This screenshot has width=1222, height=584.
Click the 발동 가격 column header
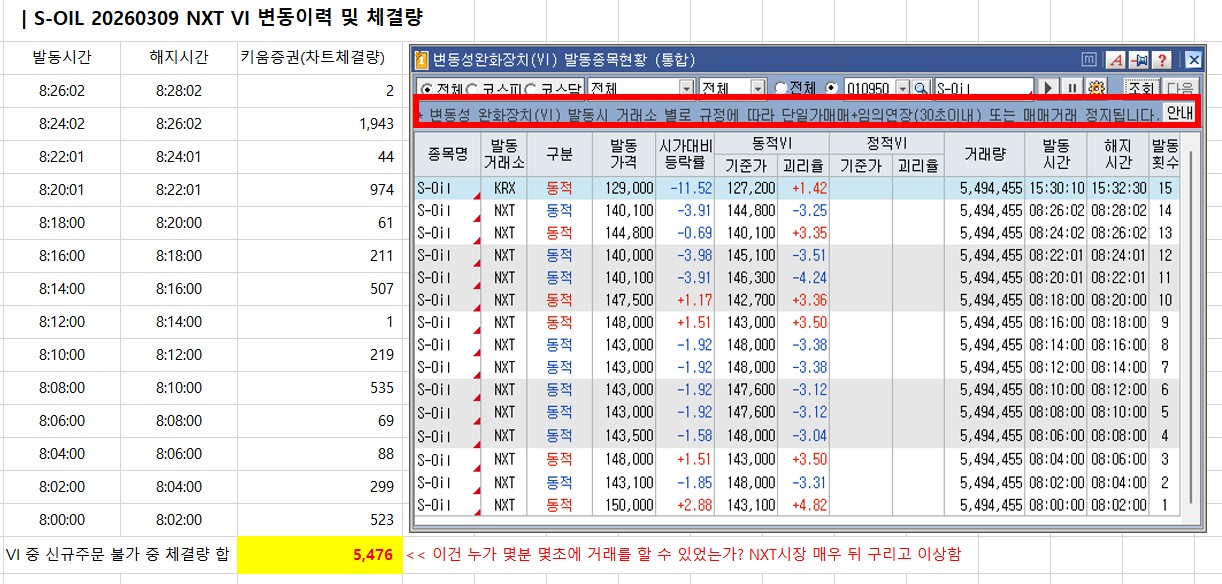point(623,153)
